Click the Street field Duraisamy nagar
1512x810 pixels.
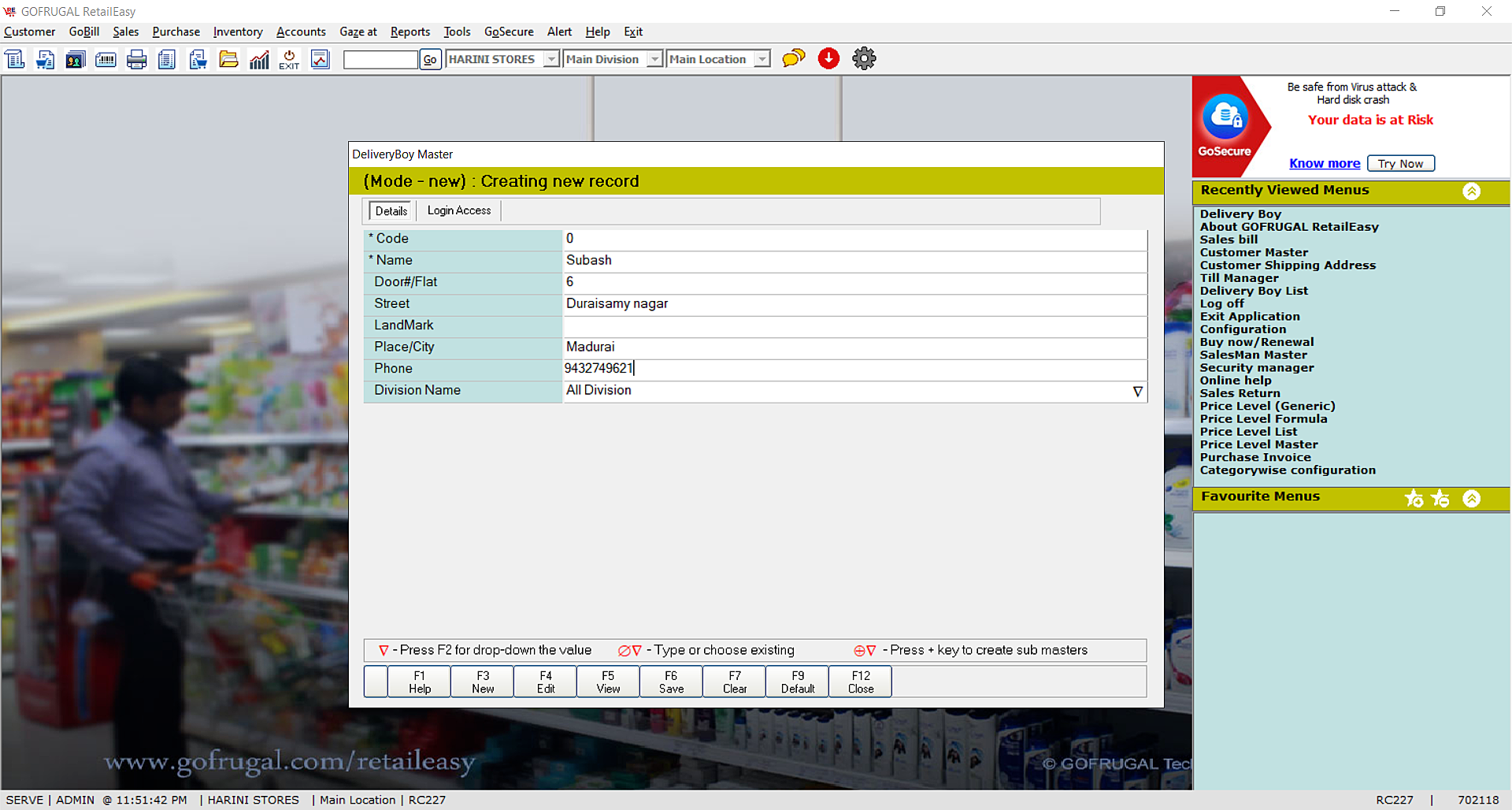click(x=854, y=304)
